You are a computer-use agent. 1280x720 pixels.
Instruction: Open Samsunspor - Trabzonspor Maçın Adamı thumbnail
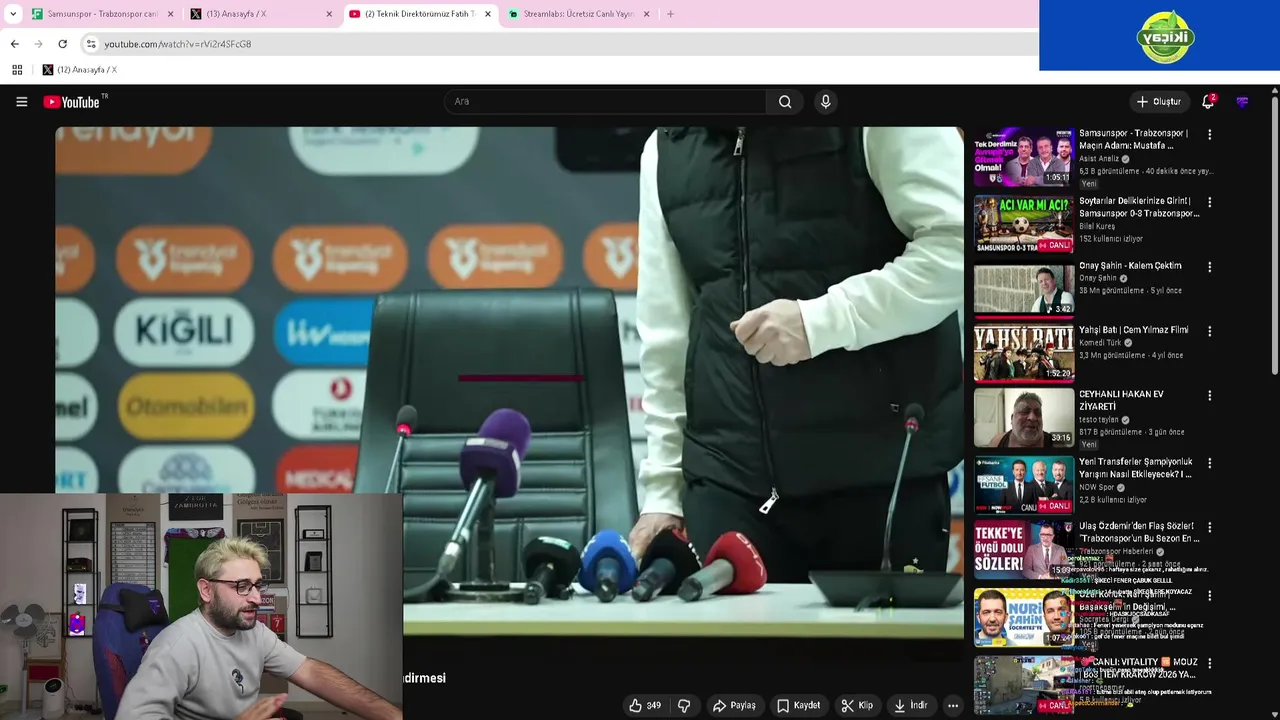pos(1023,157)
